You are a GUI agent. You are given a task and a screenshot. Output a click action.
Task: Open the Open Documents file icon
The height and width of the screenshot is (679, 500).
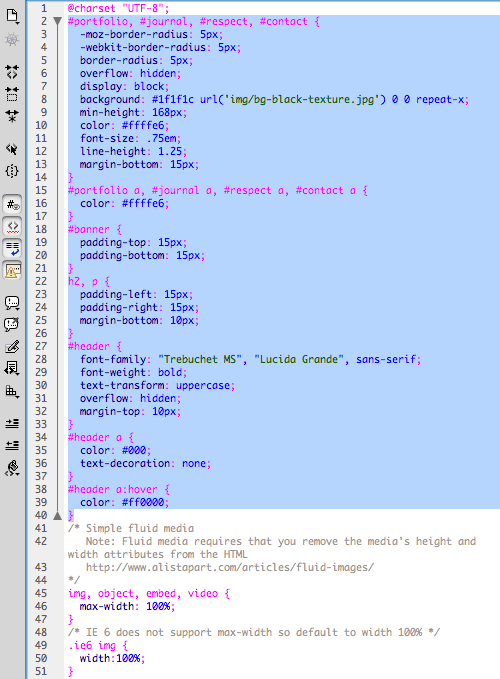coord(12,16)
